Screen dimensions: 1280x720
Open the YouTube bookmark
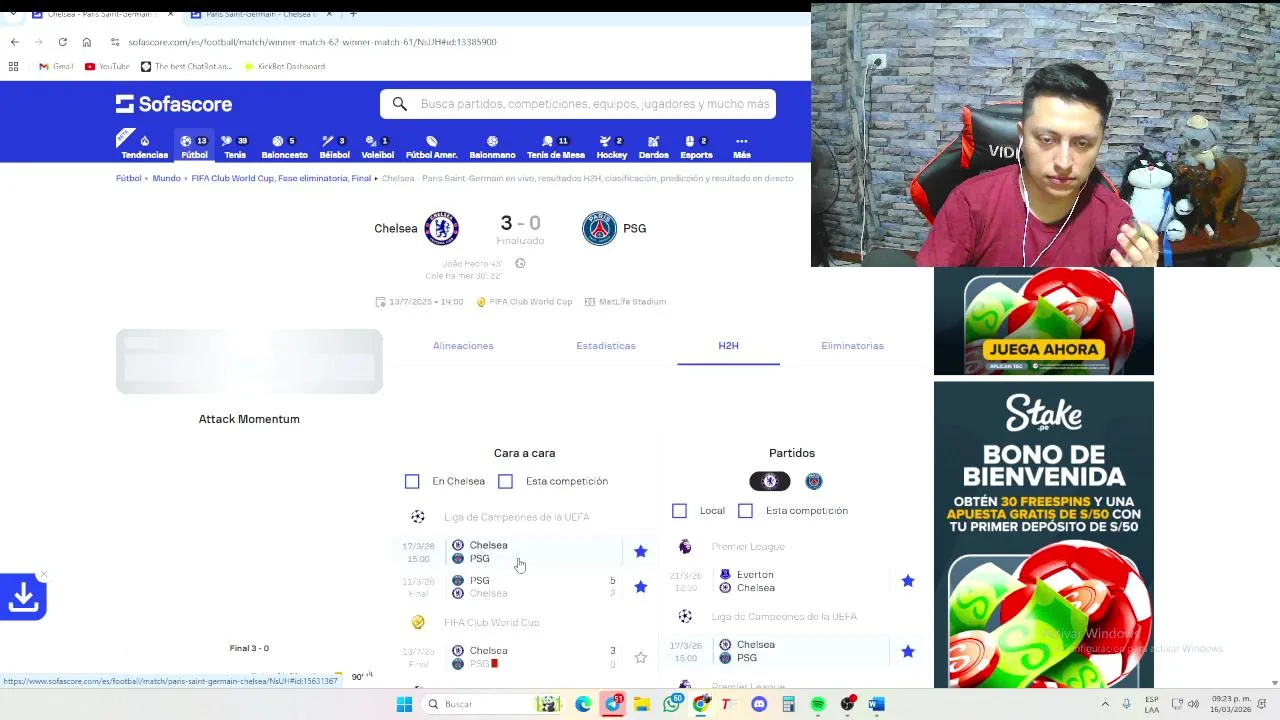click(x=107, y=66)
